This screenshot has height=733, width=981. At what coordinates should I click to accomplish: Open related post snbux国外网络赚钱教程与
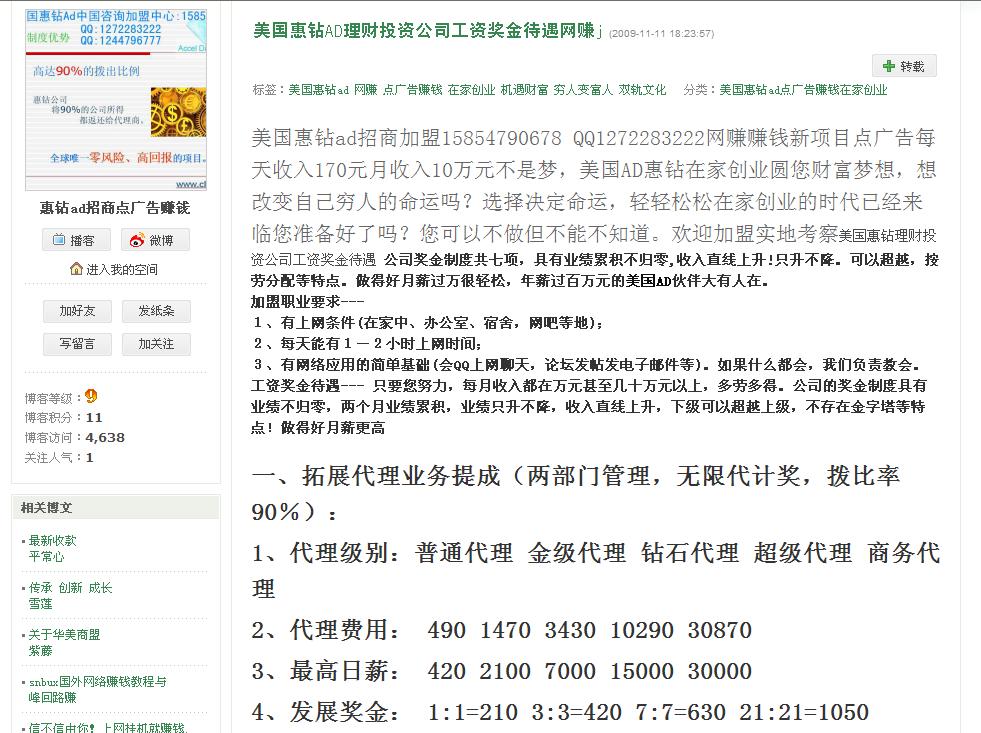pos(98,681)
